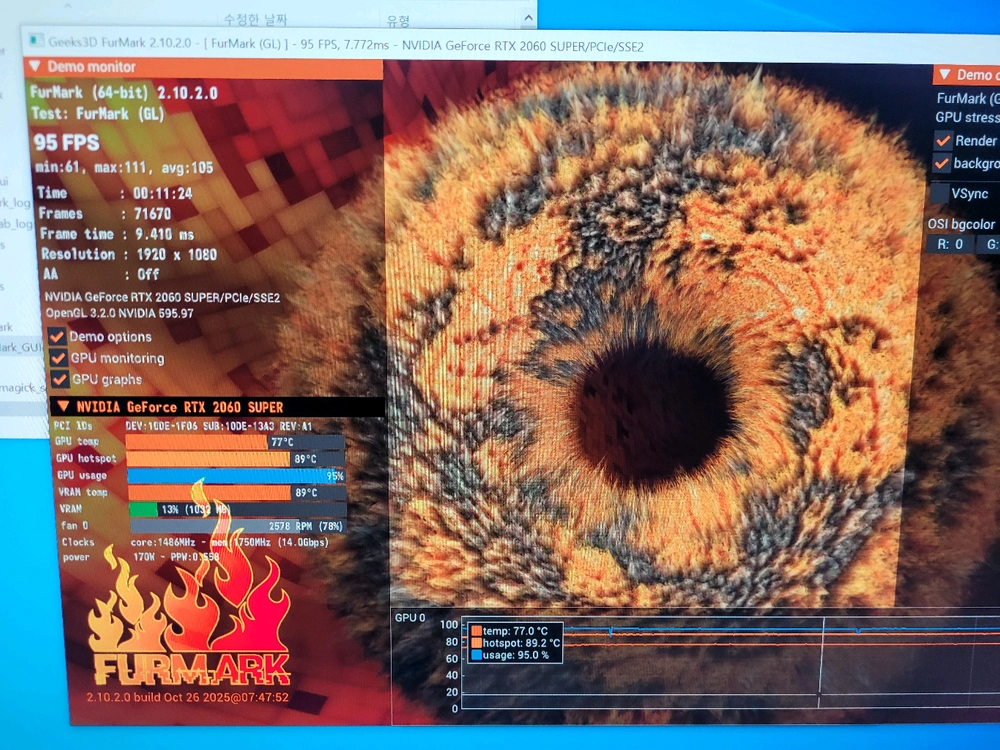Click the fan 0 2578 RPM bar
The height and width of the screenshot is (750, 1000).
pyautogui.click(x=239, y=526)
